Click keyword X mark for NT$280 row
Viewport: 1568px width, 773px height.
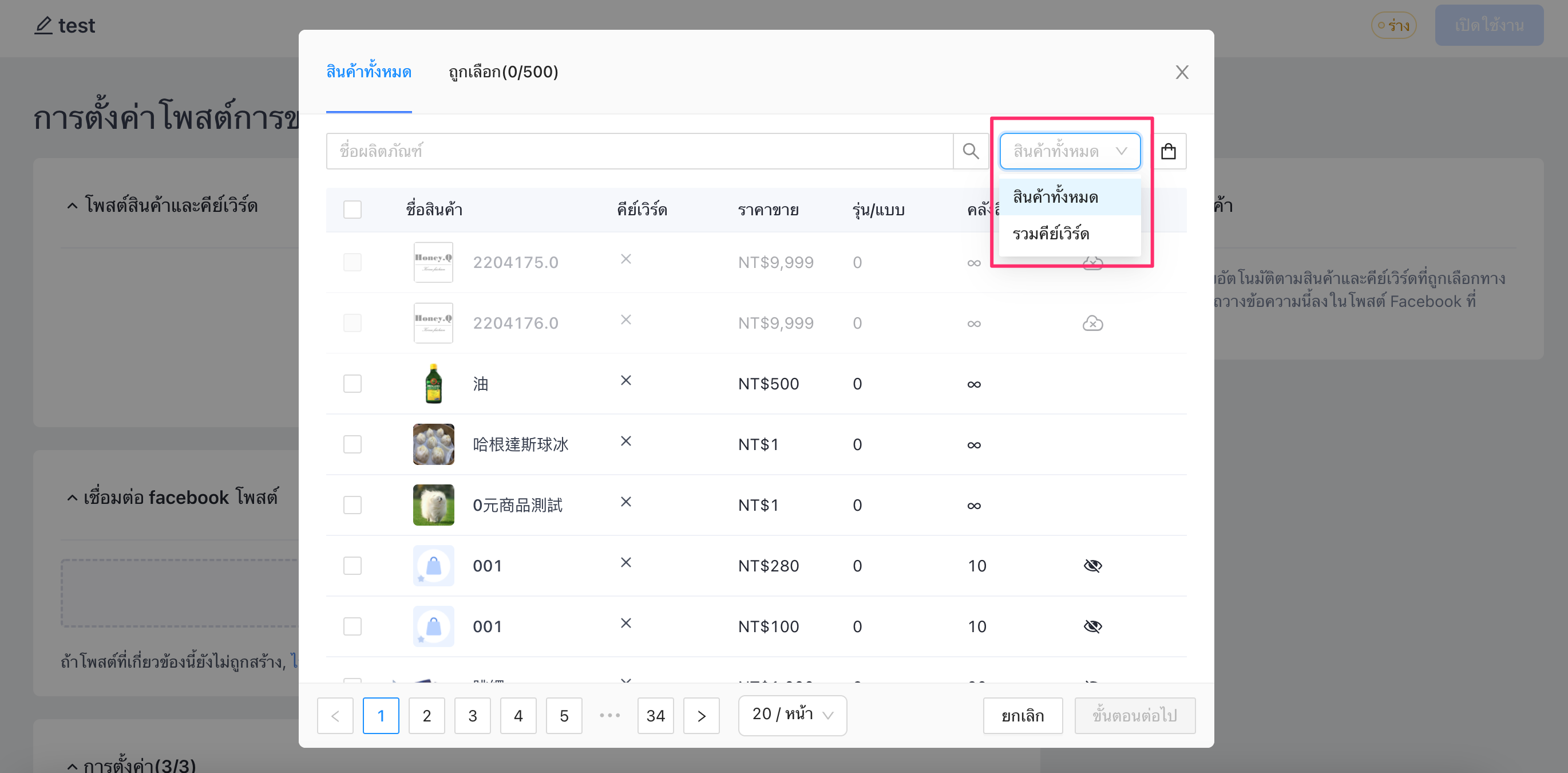click(625, 563)
